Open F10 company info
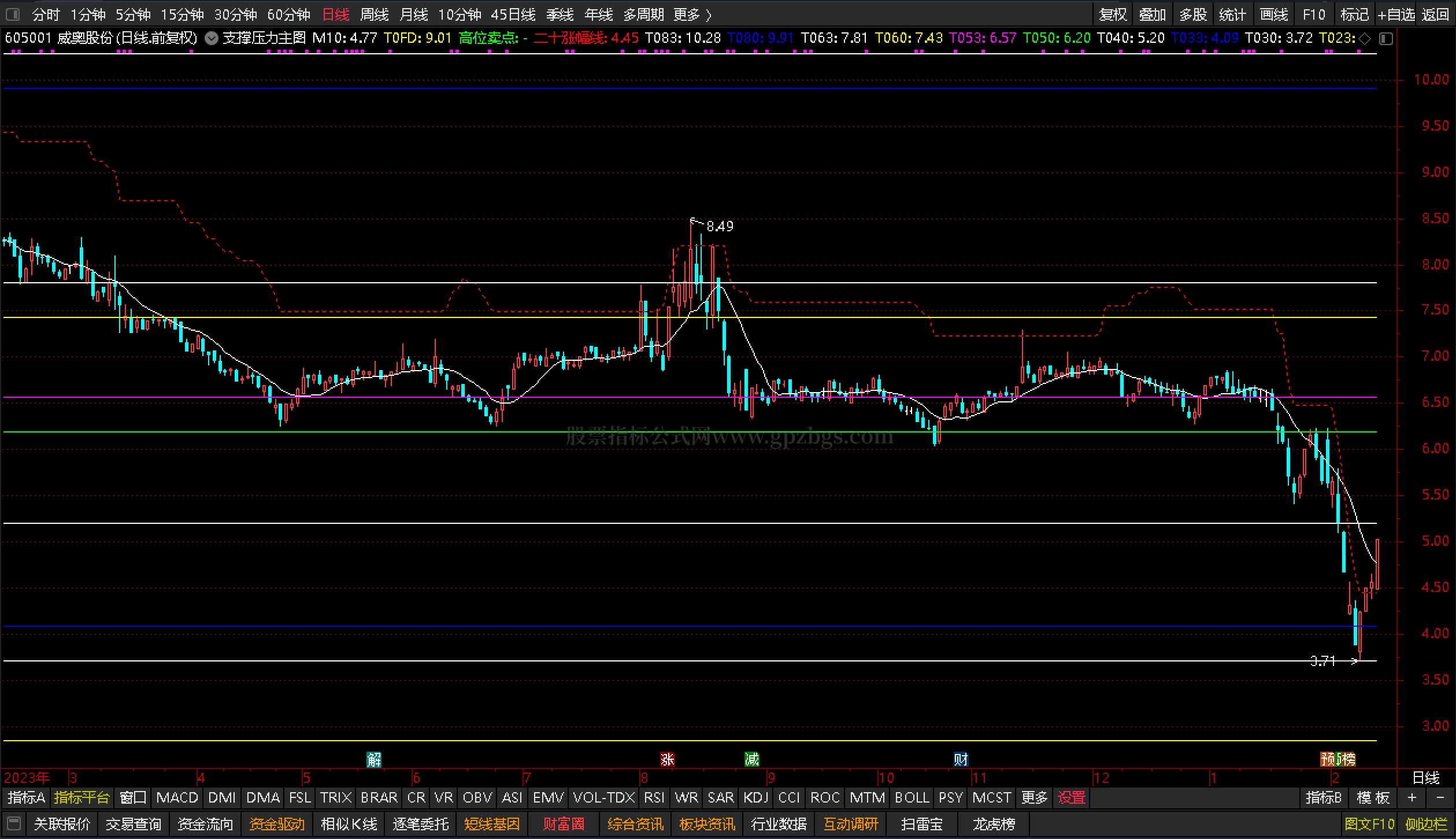The height and width of the screenshot is (839, 1456). [x=1314, y=14]
